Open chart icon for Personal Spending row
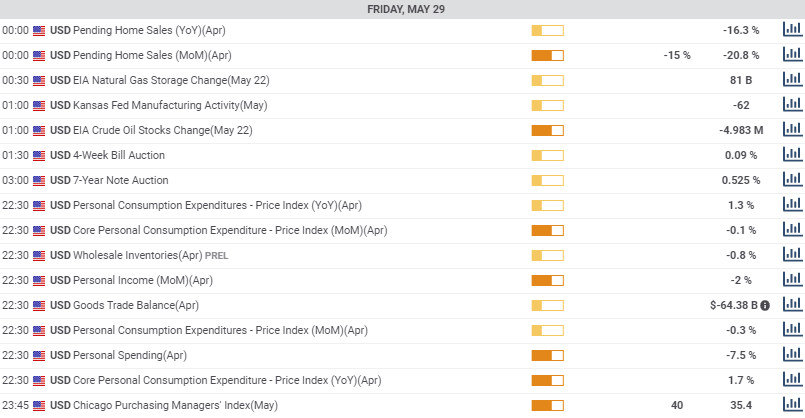 792,355
